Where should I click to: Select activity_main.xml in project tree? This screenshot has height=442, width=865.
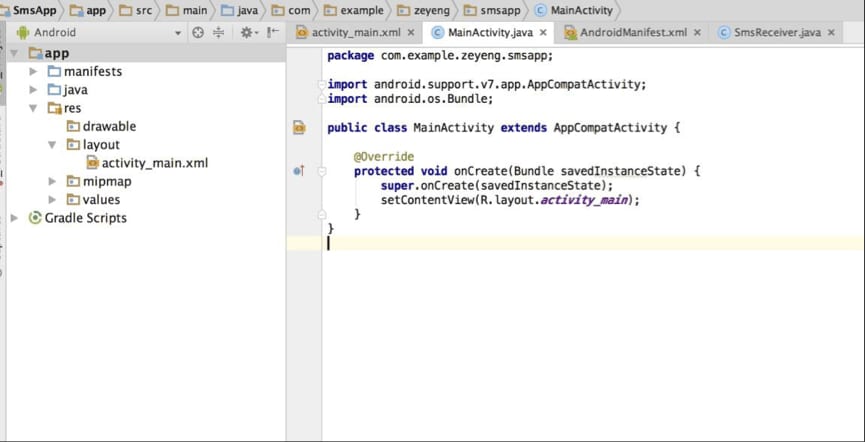[147, 163]
